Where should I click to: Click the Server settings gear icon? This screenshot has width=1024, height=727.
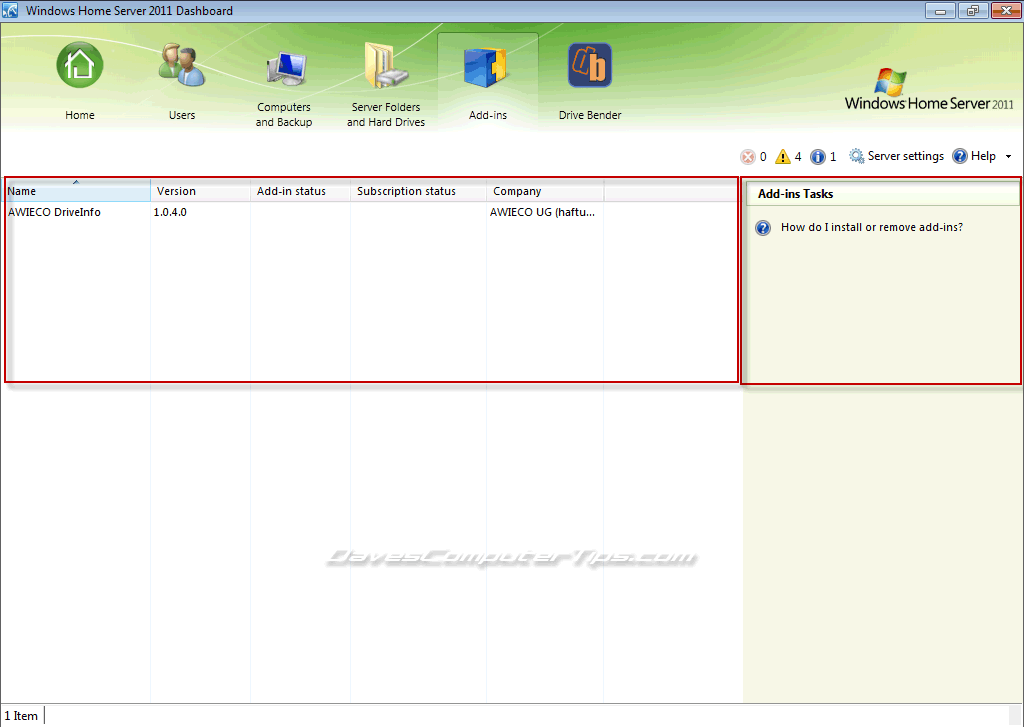pyautogui.click(x=856, y=156)
